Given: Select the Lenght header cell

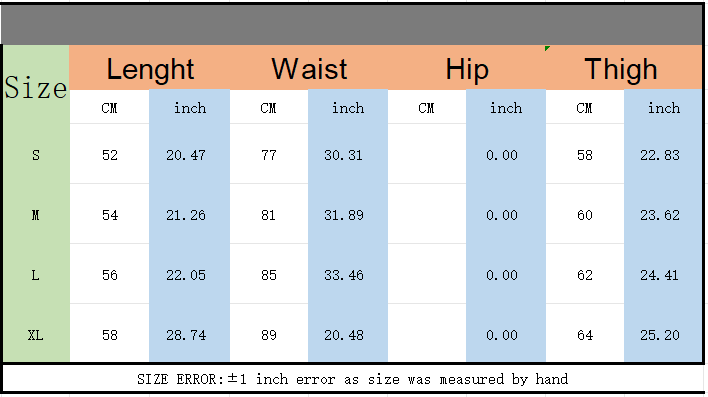Looking at the screenshot, I should 150,68.
